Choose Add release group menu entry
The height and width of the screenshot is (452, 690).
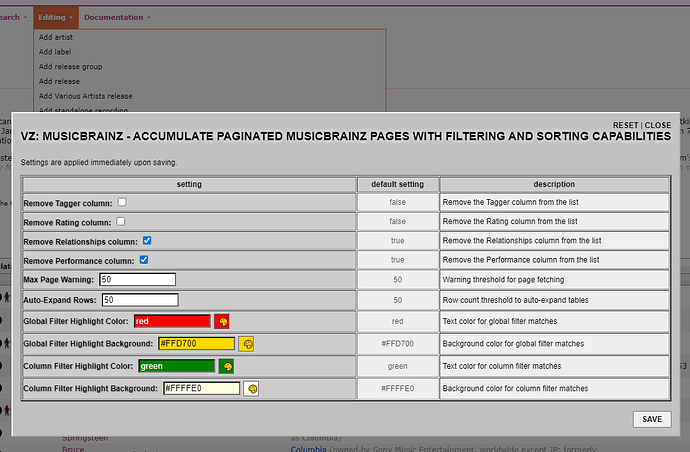tap(71, 67)
